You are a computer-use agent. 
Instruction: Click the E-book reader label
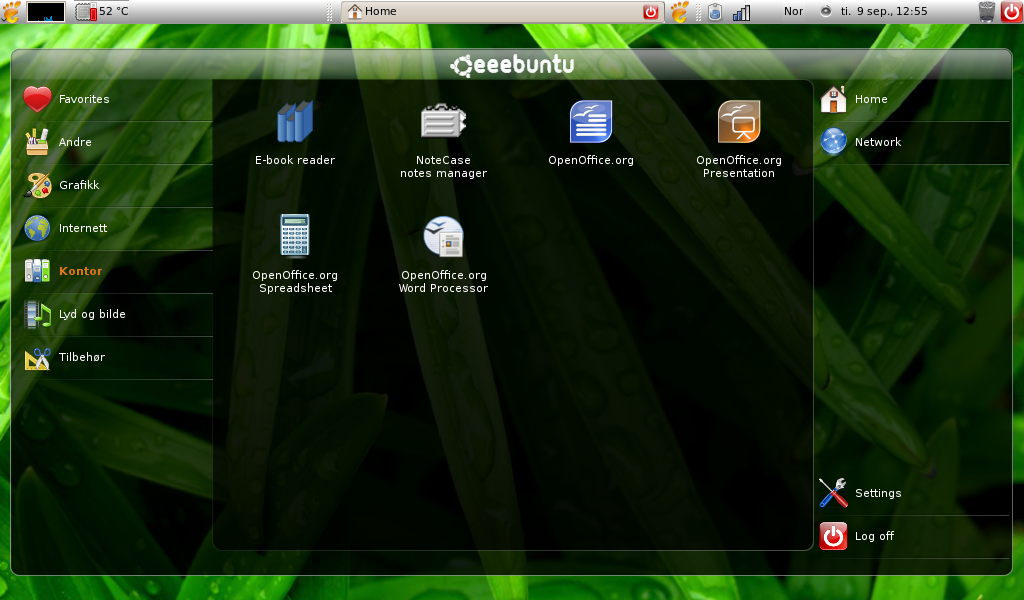click(295, 160)
